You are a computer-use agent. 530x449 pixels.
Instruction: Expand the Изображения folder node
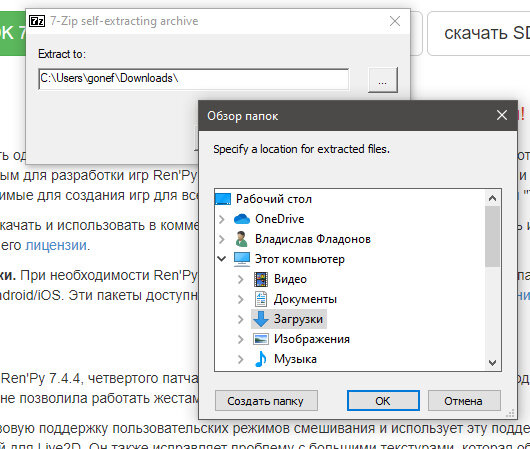tap(241, 339)
